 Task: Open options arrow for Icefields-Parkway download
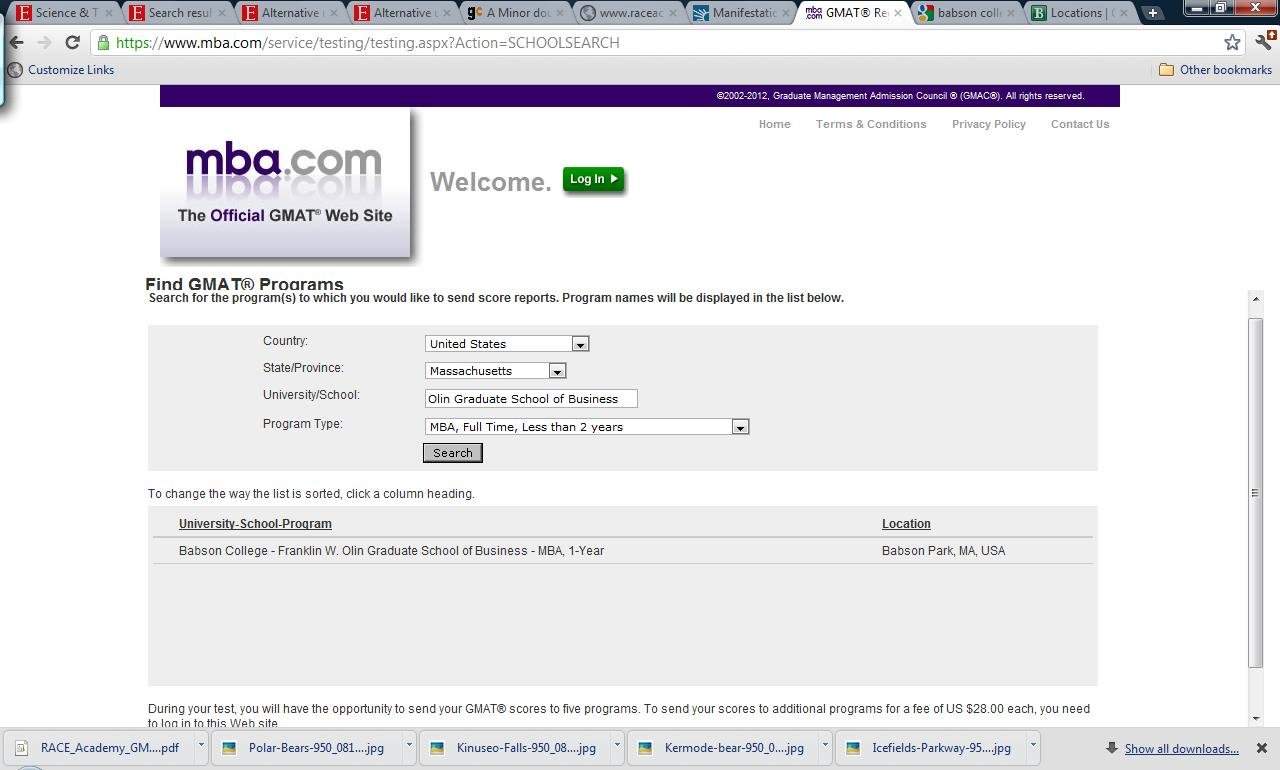point(1033,747)
